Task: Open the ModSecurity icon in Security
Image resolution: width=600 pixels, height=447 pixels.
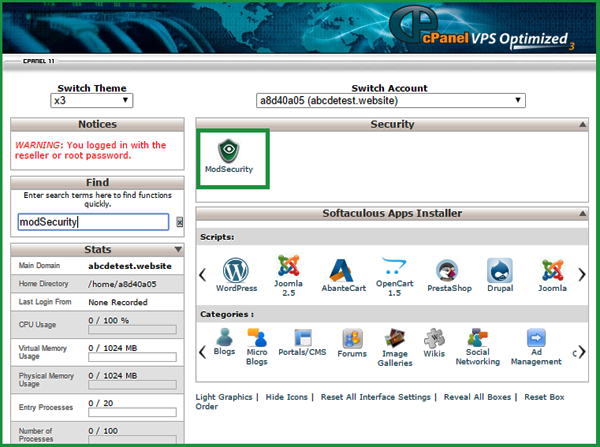Action: point(229,157)
